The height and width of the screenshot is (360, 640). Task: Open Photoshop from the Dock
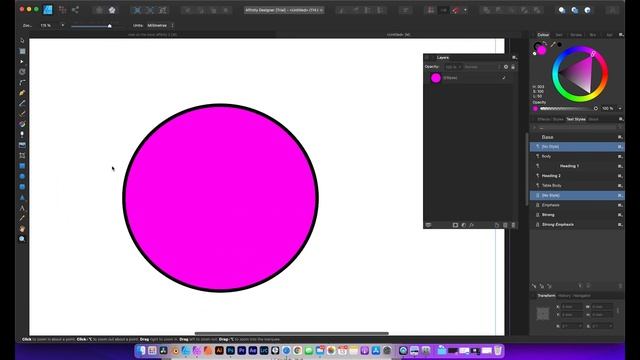coord(231,350)
